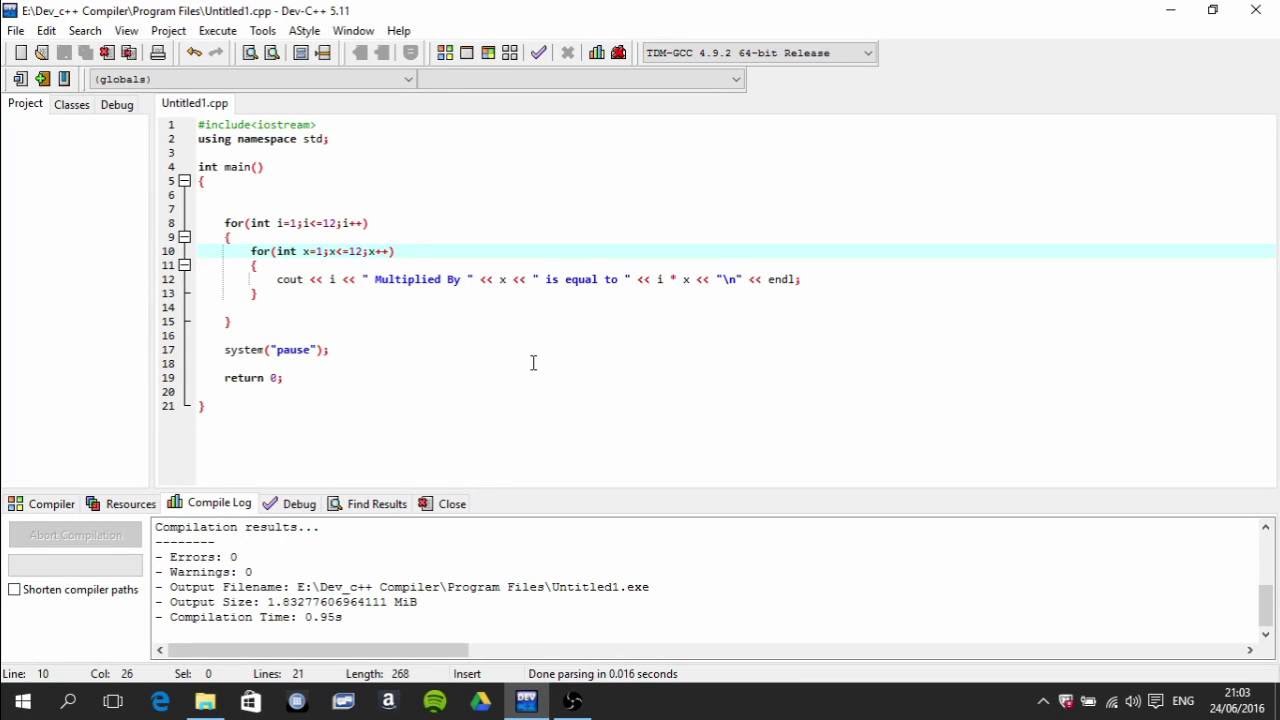Viewport: 1280px width, 720px height.
Task: Close current file via red toolbar icon
Action: click(x=107, y=53)
